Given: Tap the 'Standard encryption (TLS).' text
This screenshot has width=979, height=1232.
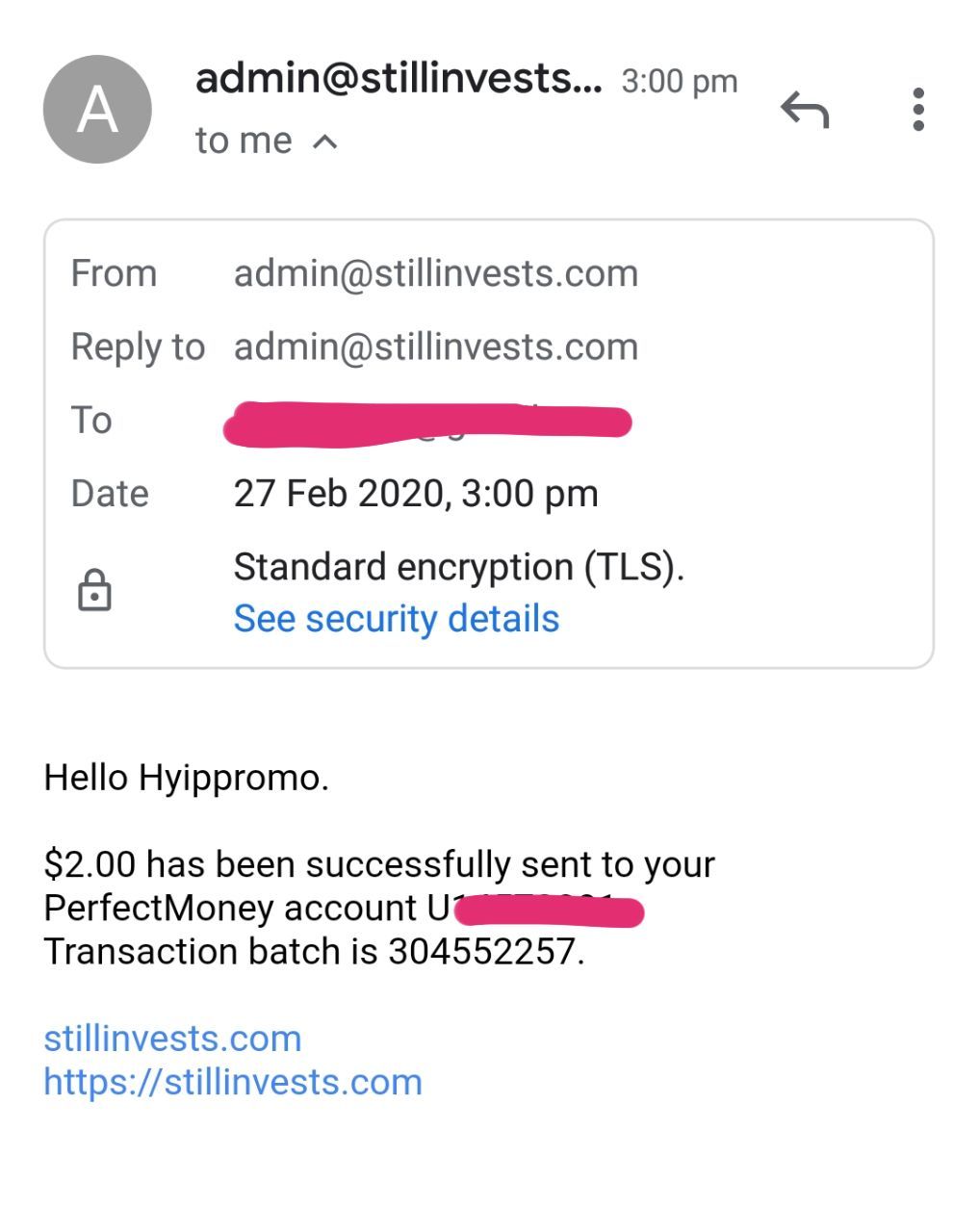Looking at the screenshot, I should tap(458, 567).
